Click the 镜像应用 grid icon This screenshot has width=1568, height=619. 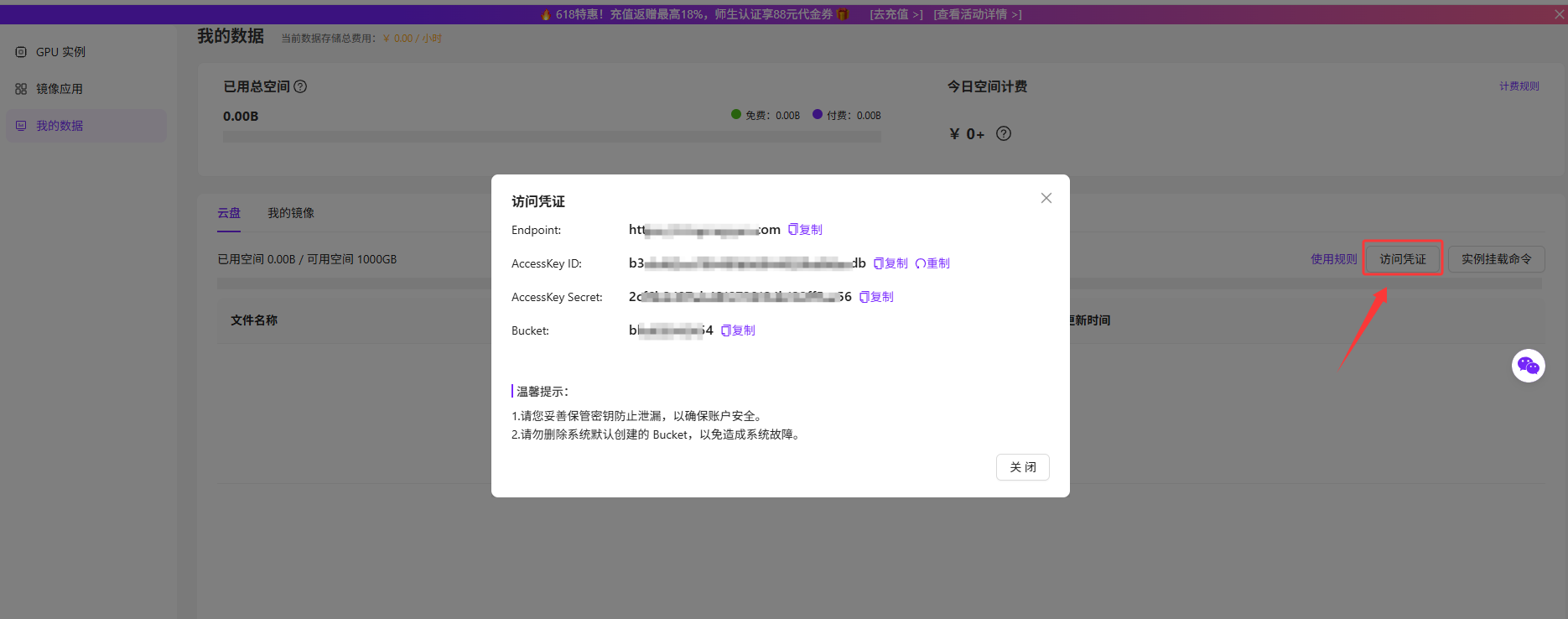tap(21, 89)
